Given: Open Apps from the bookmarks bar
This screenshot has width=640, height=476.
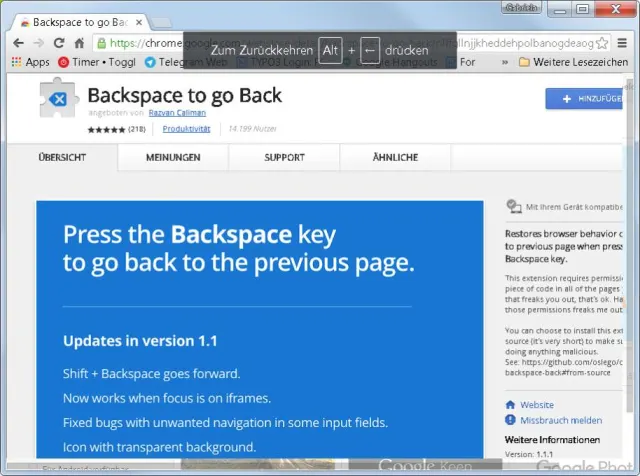Looking at the screenshot, I should click(x=31, y=62).
